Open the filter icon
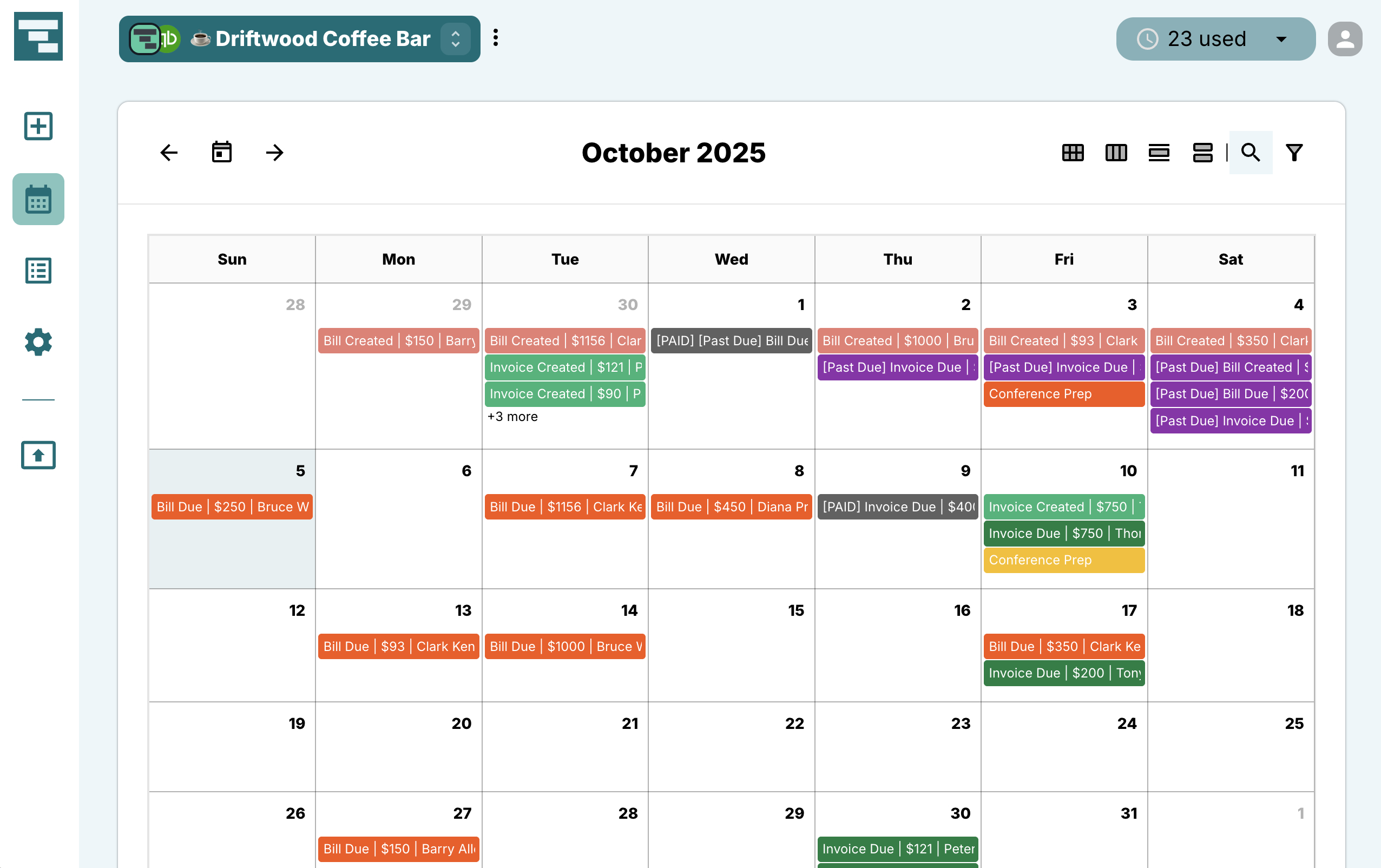1381x868 pixels. click(1294, 152)
